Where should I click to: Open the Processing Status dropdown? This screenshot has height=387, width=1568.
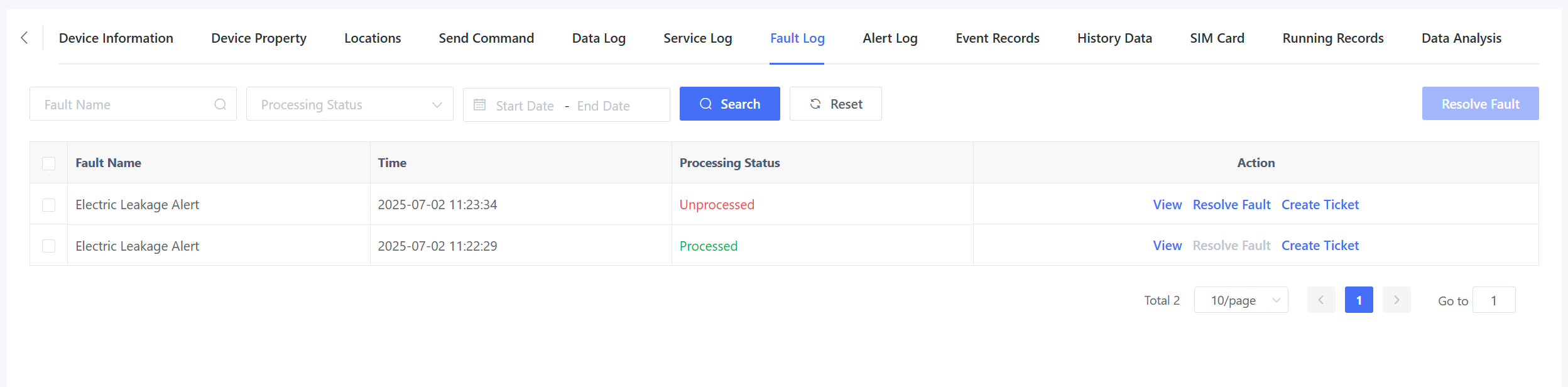349,104
